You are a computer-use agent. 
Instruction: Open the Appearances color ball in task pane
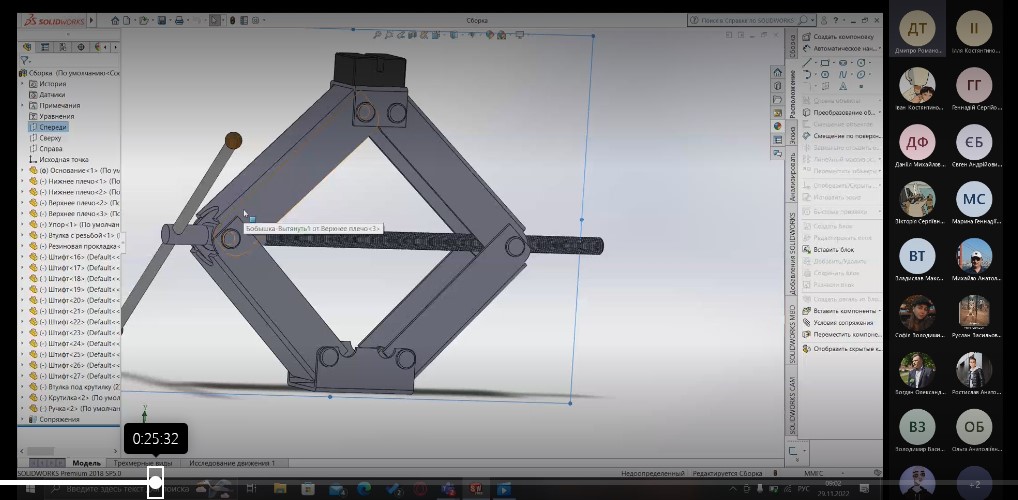(x=777, y=126)
